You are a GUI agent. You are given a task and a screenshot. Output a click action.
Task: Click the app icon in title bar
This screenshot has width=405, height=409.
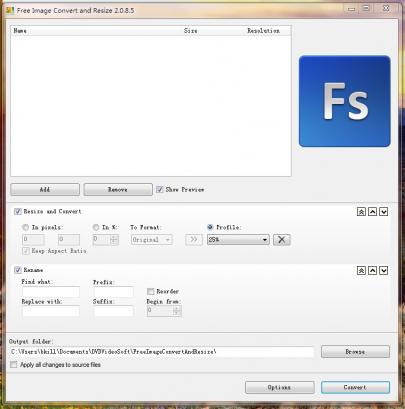click(10, 10)
